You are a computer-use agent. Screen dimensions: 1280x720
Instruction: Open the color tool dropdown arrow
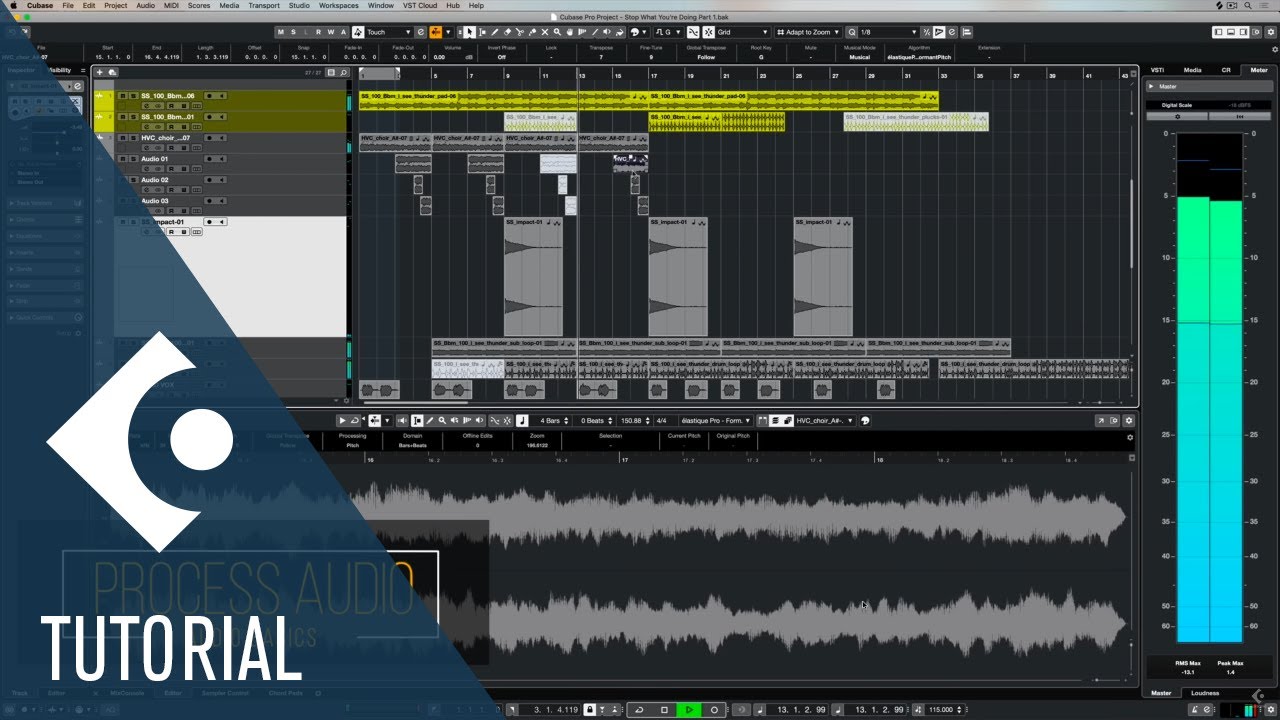tap(644, 32)
